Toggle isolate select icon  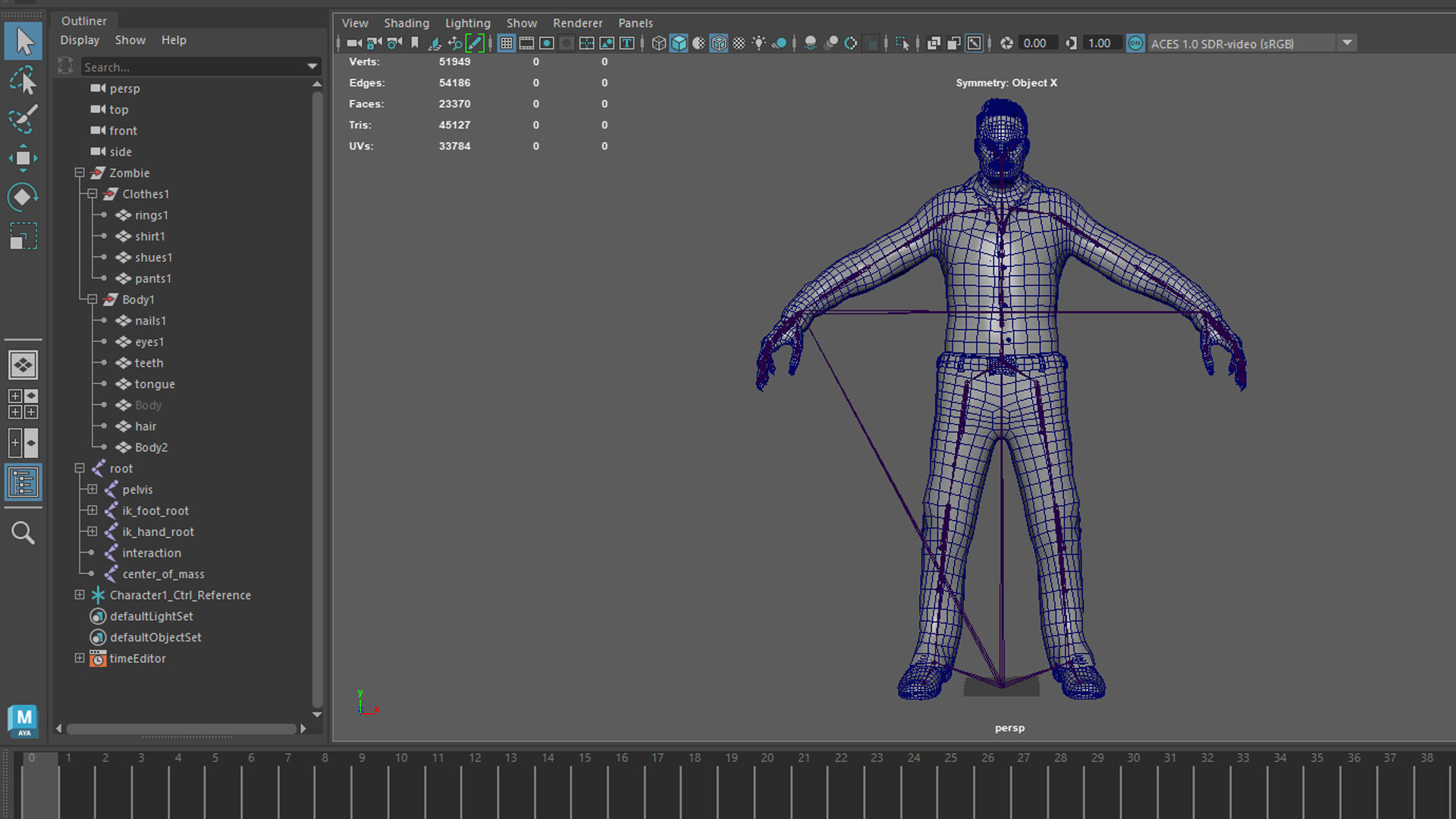(x=902, y=43)
